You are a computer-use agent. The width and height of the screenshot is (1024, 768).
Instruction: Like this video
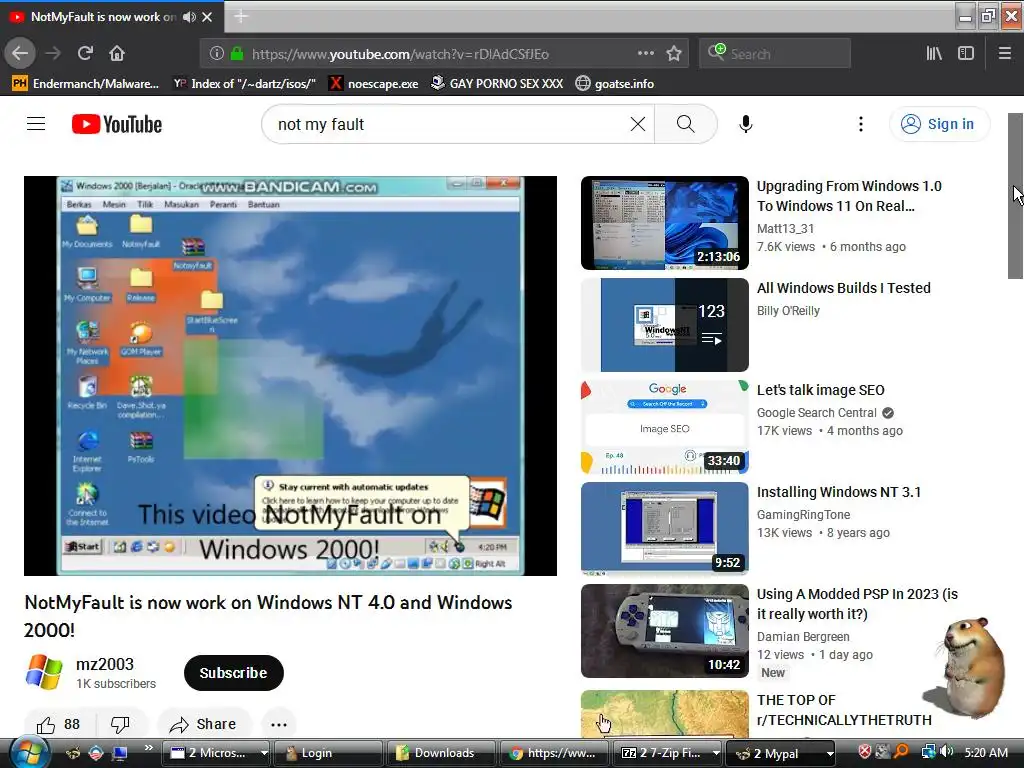59,724
